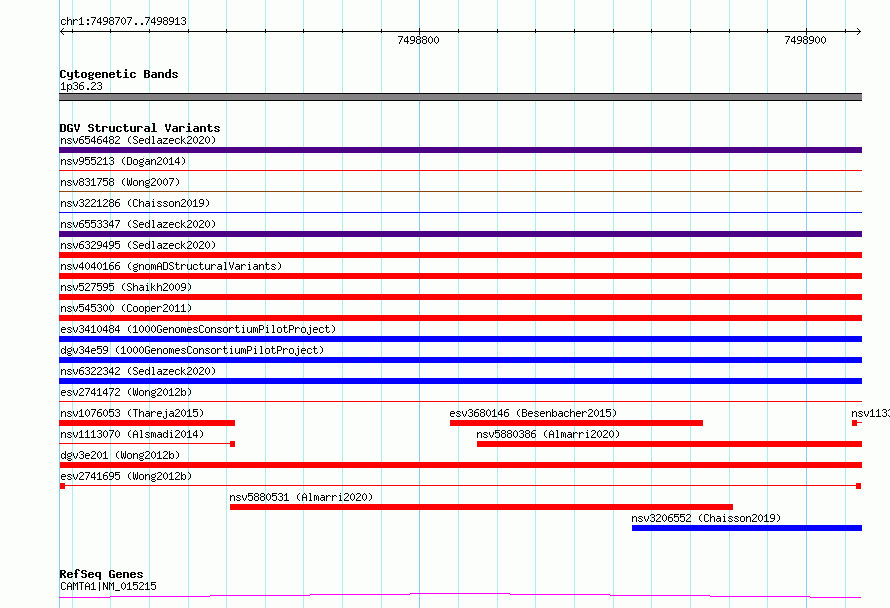Click the red dgv3e201 variant bar
This screenshot has height=608, width=890.
tap(460, 465)
